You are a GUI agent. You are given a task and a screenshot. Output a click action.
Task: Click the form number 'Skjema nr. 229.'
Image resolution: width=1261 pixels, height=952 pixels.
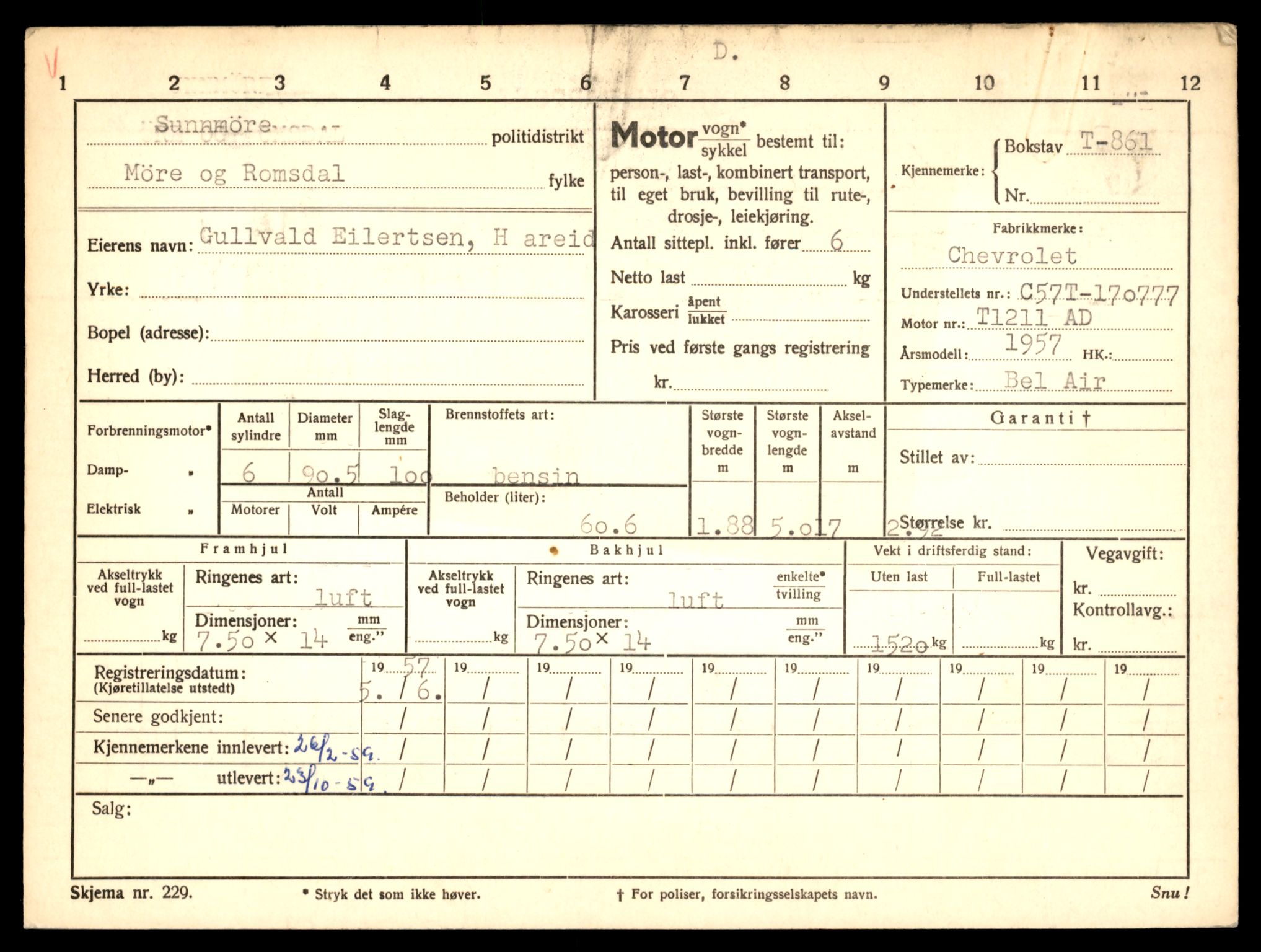pyautogui.click(x=131, y=892)
